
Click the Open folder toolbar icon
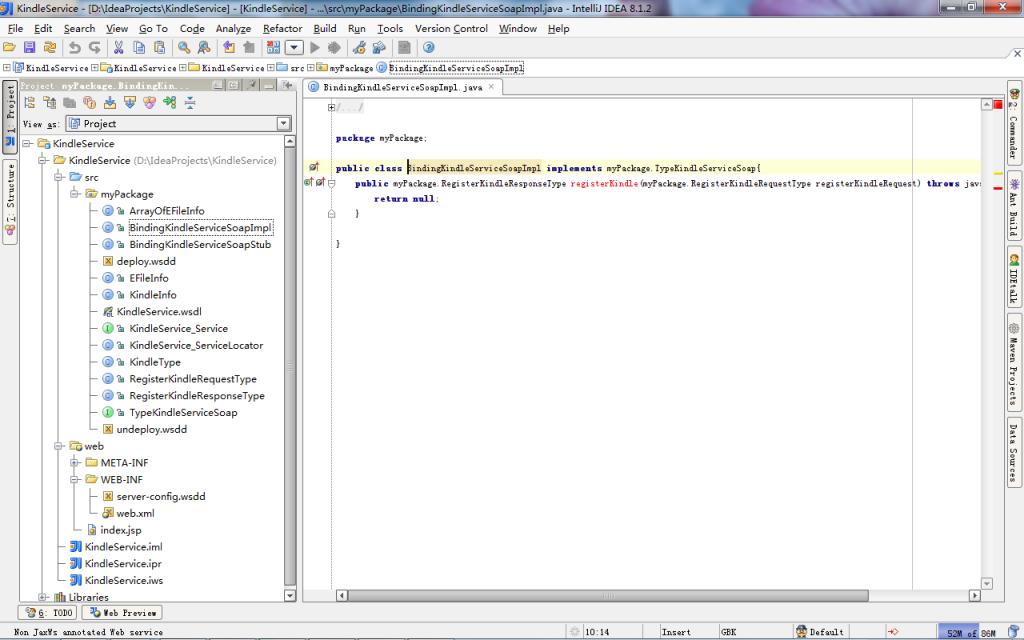tap(9, 48)
